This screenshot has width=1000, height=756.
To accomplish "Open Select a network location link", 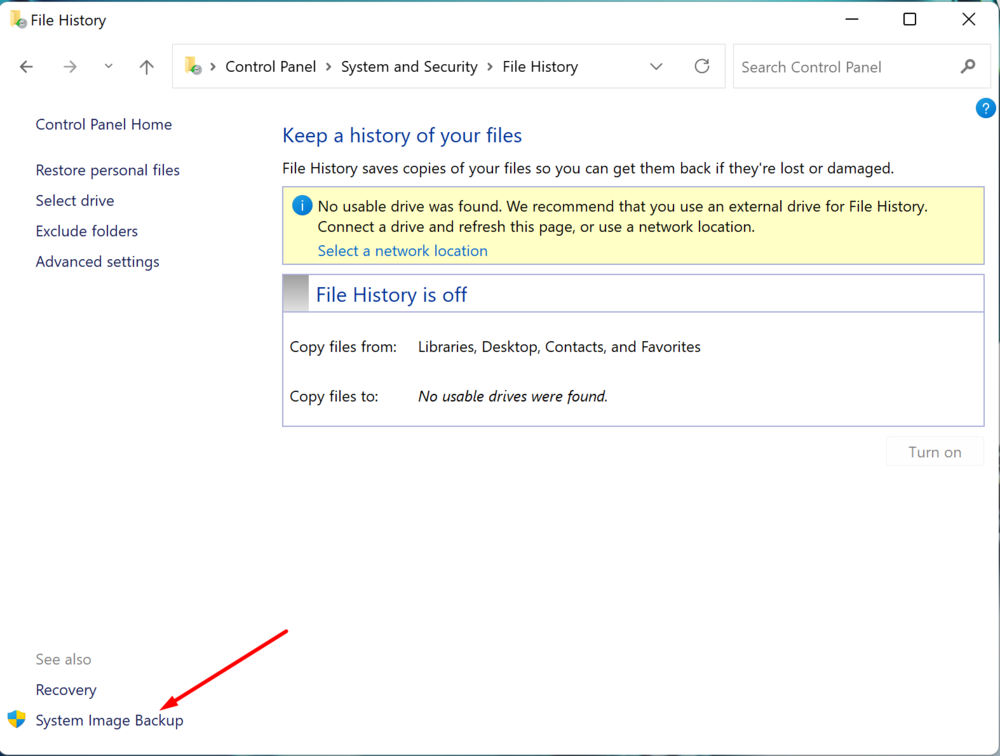I will coord(402,251).
